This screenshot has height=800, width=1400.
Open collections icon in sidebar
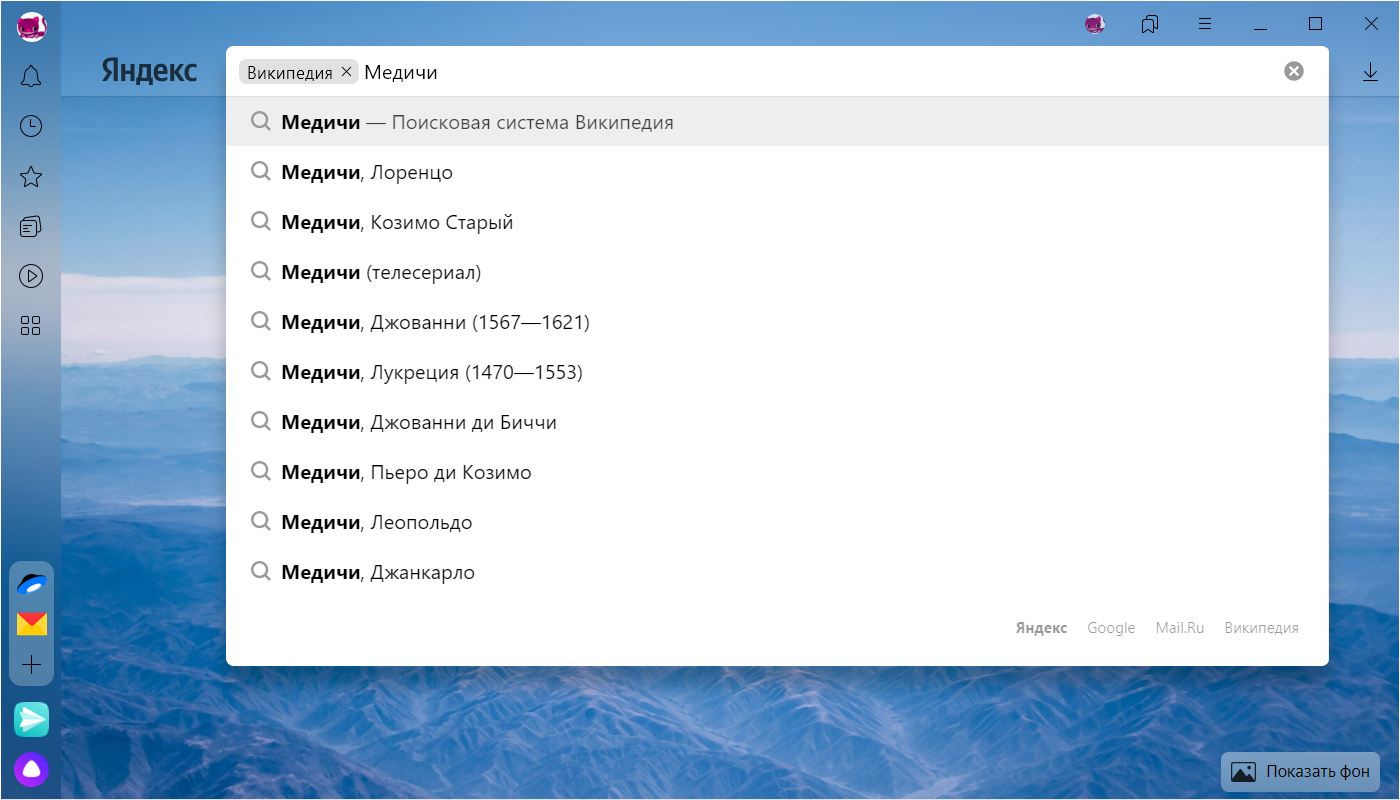coord(31,227)
